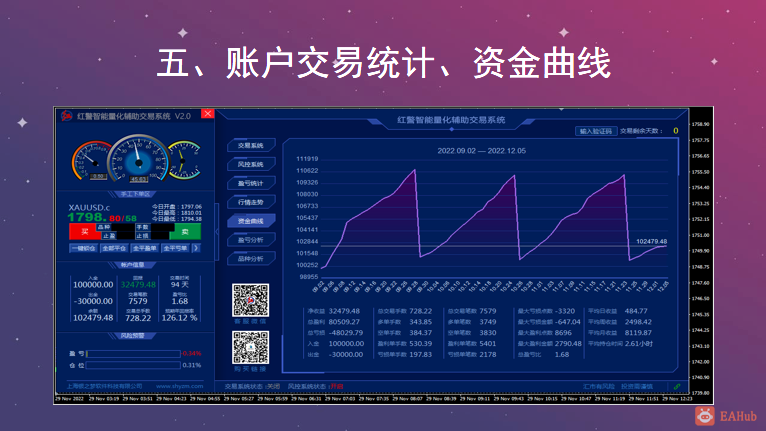Click the 交易系统状态 status text
766x431 pixels.
coord(253,386)
